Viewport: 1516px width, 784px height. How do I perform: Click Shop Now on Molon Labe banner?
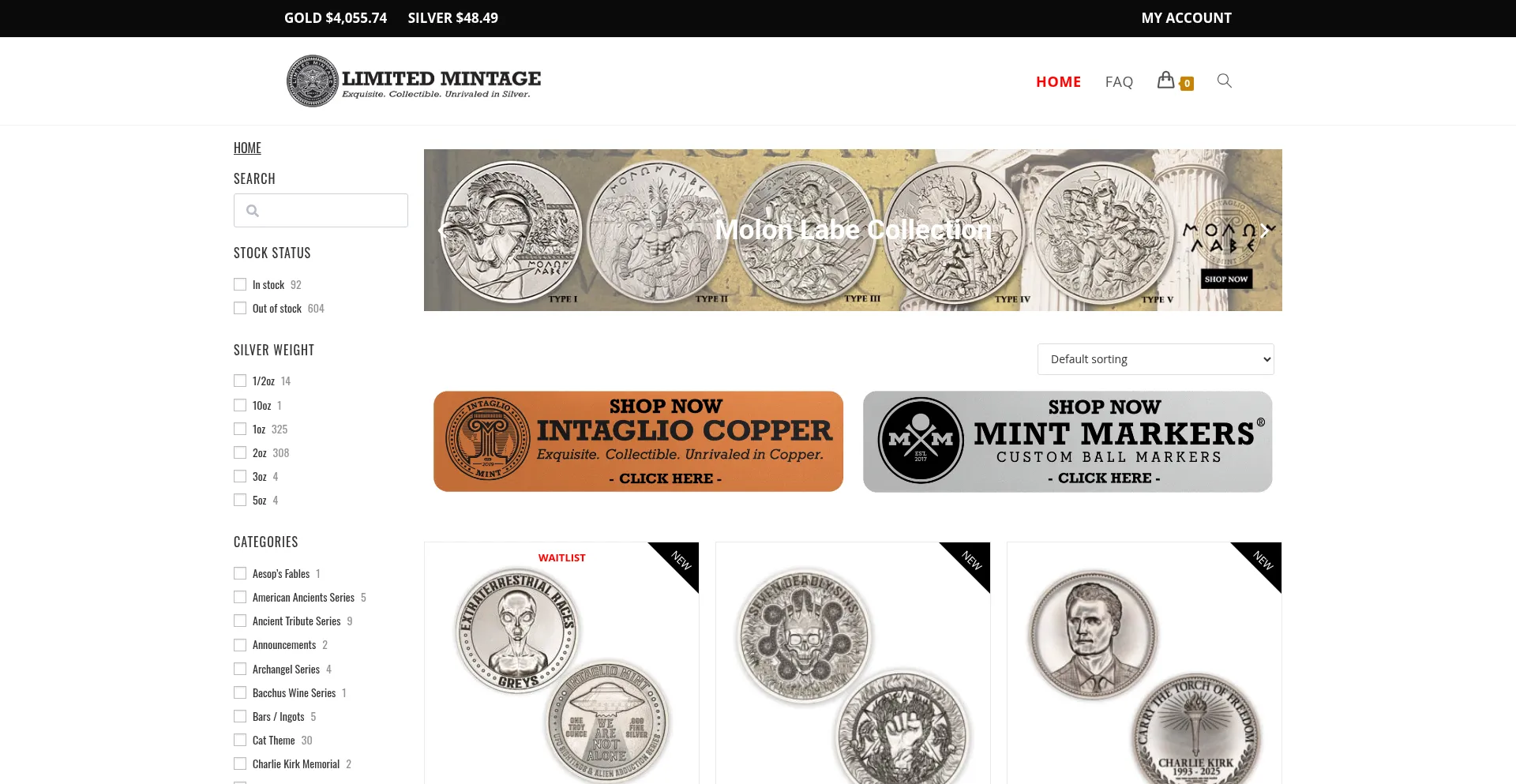[1226, 279]
